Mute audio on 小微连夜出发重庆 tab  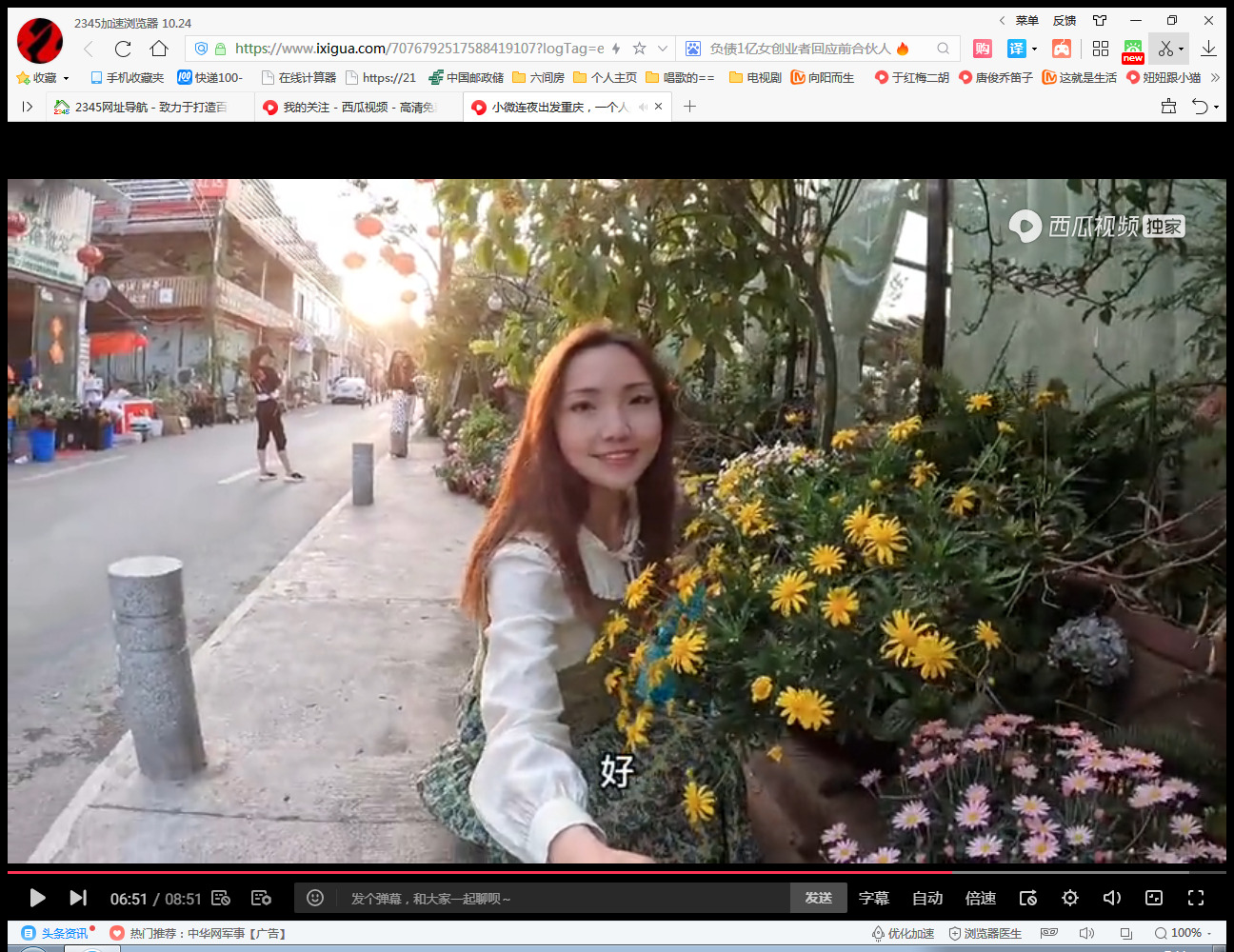pos(643,108)
